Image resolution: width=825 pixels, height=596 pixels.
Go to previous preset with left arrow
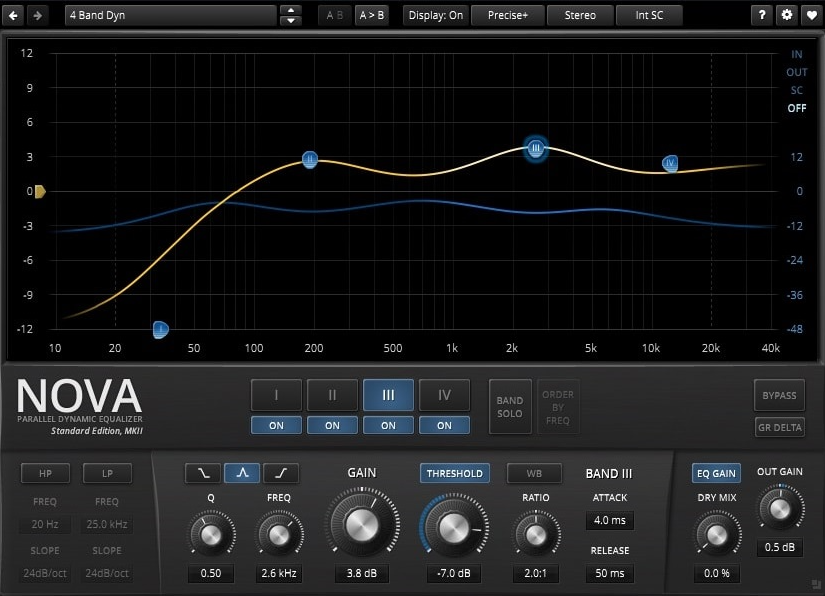[12, 15]
